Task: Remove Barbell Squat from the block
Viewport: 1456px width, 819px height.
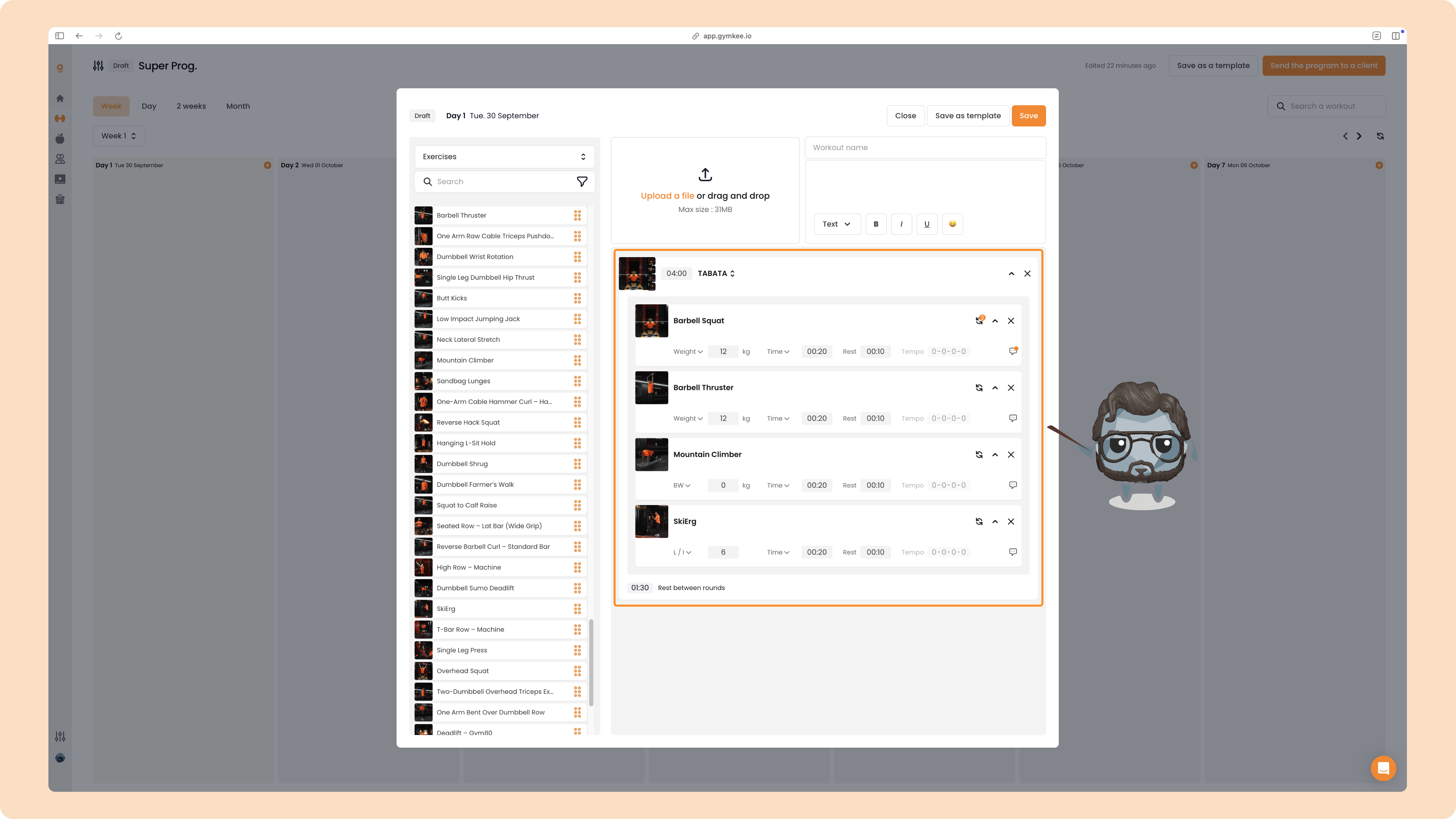Action: 1011,321
